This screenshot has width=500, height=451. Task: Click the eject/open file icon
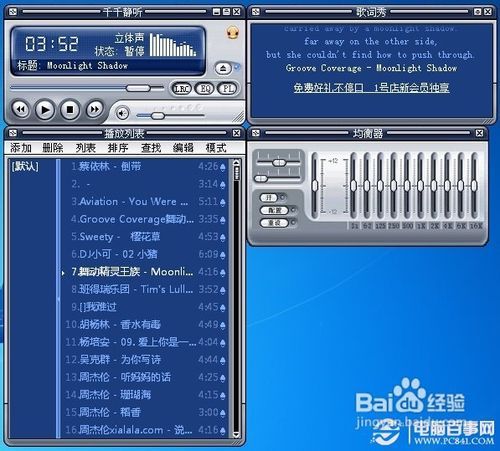coord(223,69)
